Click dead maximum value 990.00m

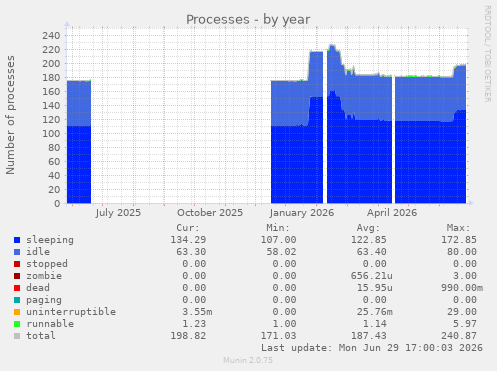[462, 288]
